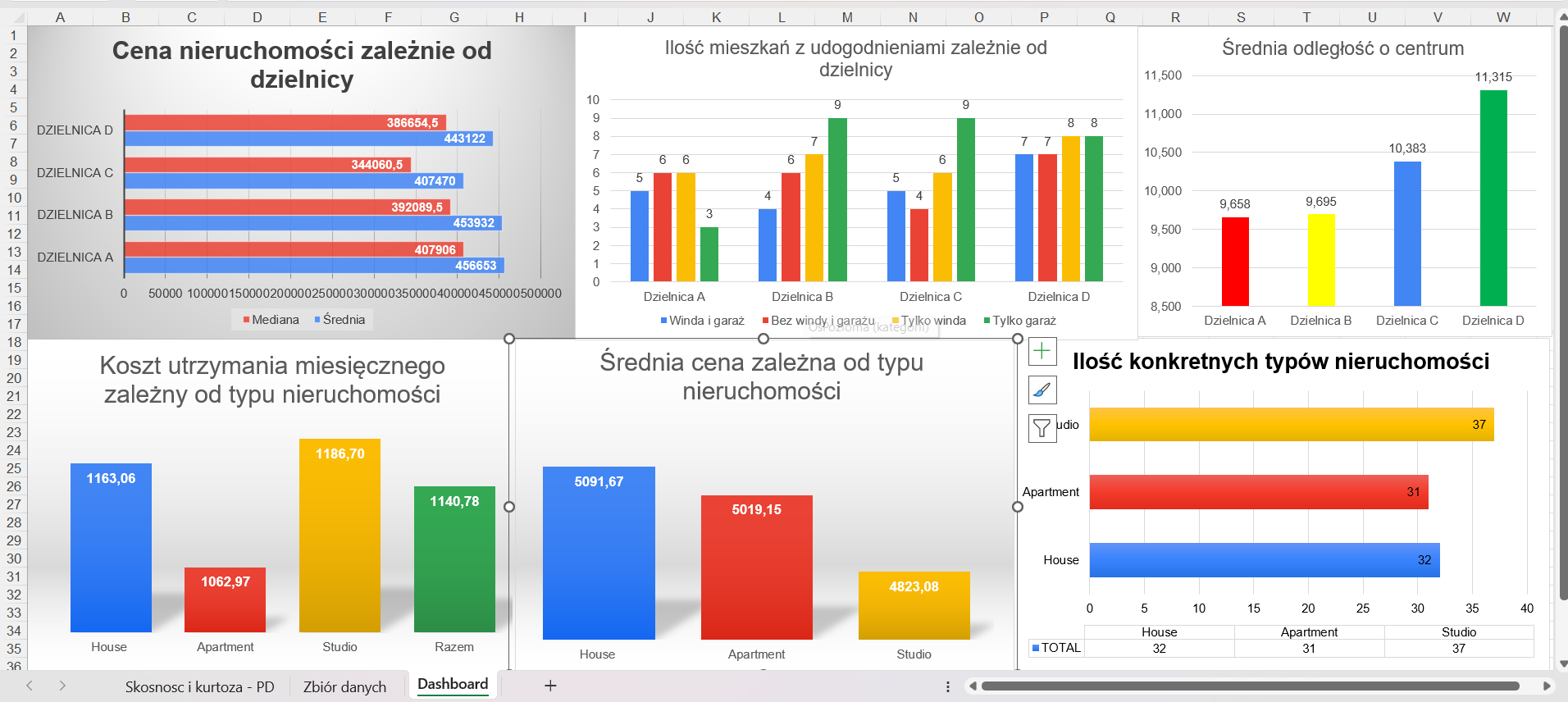The height and width of the screenshot is (702, 1568).
Task: Select row 16 header
Action: [x=14, y=306]
